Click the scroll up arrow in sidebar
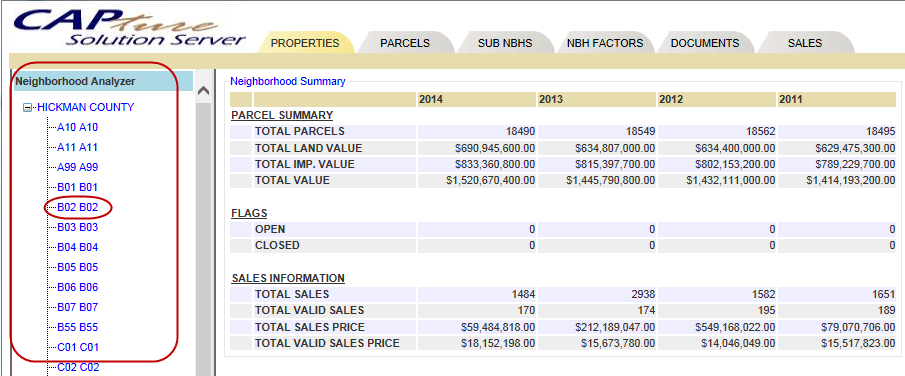Screen dimensions: 905x376 click(203, 91)
